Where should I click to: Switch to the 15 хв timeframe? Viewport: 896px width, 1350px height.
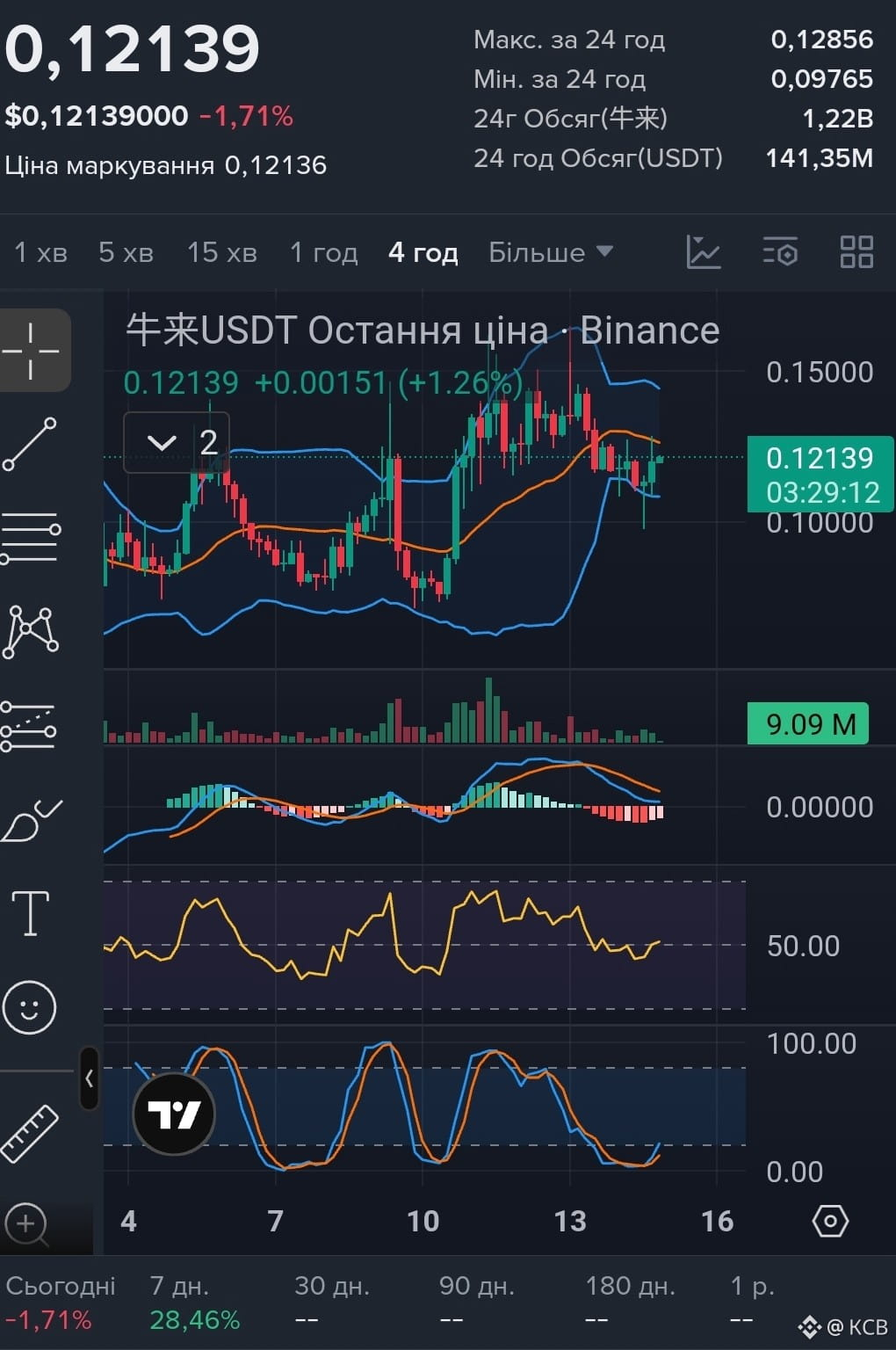[x=222, y=252]
